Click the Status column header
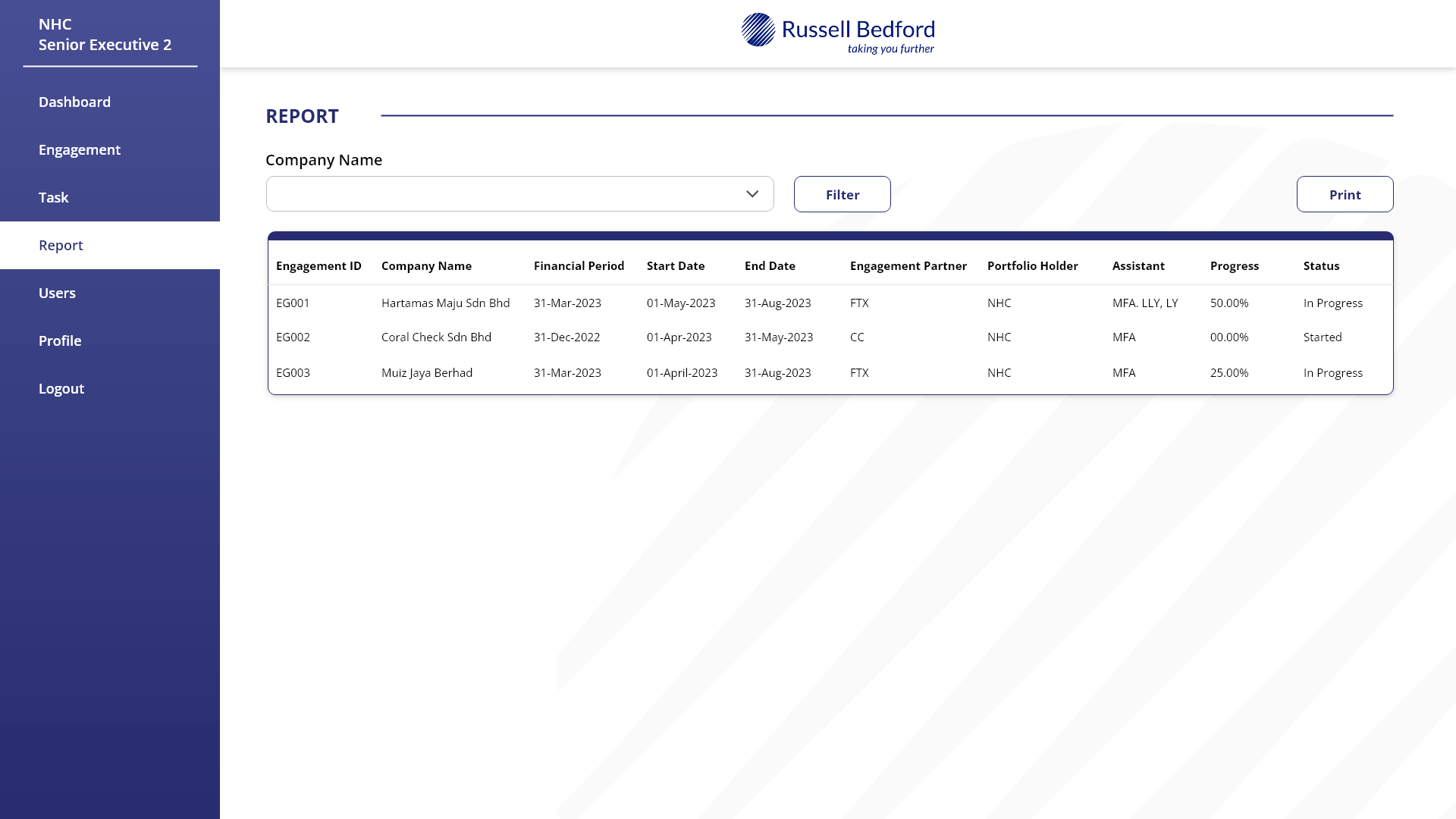Image resolution: width=1456 pixels, height=819 pixels. [1321, 265]
